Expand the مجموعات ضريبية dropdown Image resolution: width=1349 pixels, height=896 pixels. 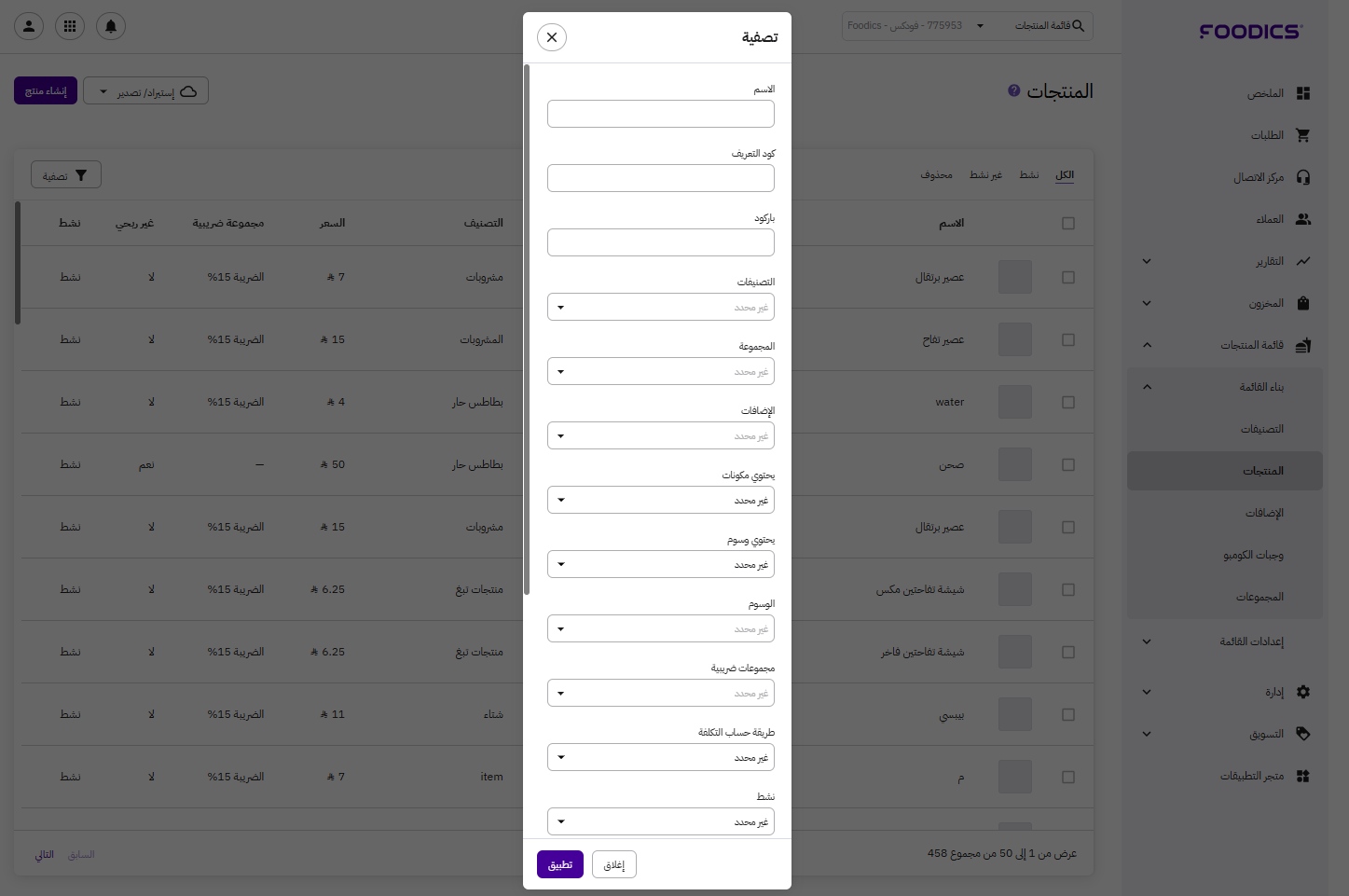tap(660, 693)
